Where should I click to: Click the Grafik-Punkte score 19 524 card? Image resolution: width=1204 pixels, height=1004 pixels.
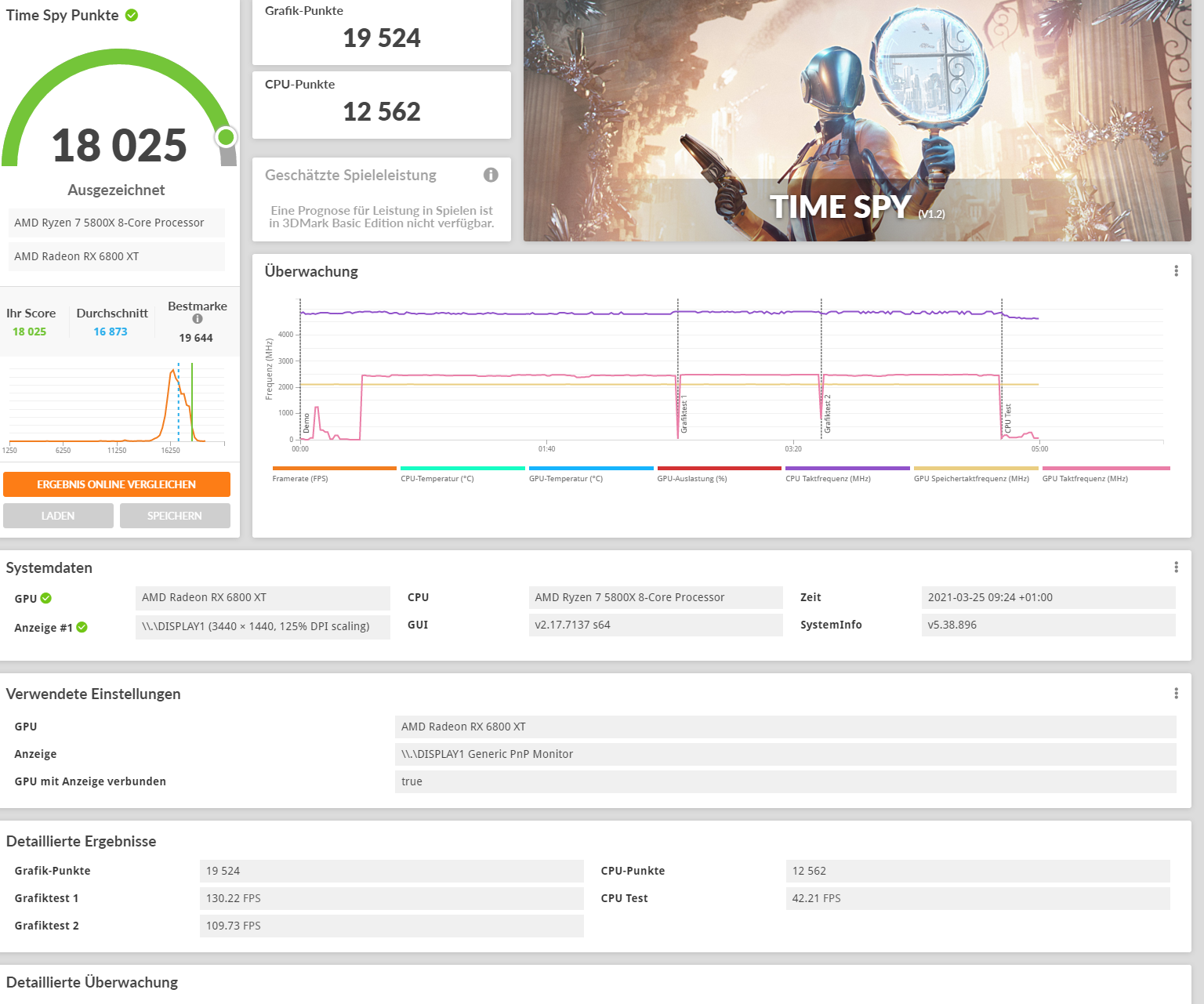(382, 31)
